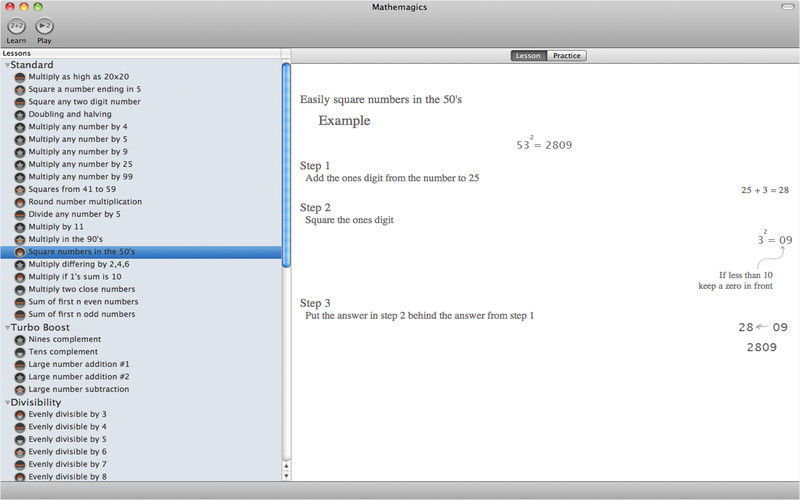This screenshot has height=500, width=800.
Task: Click the toolbar toggle pill button in title bar
Action: pyautogui.click(x=788, y=7)
